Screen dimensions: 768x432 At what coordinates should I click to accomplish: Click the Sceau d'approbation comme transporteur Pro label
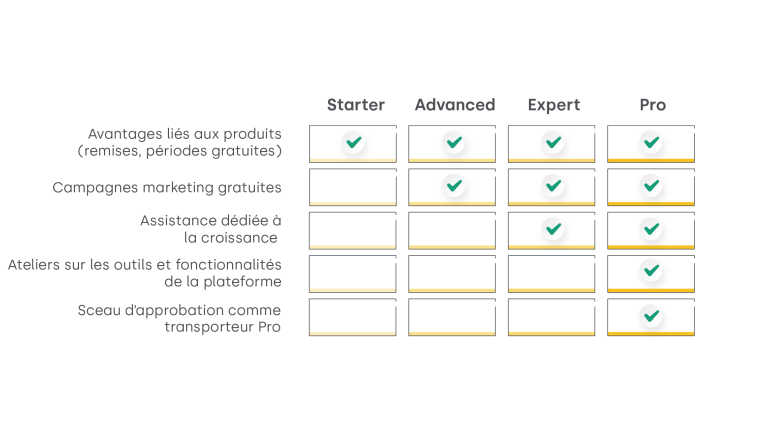179,318
